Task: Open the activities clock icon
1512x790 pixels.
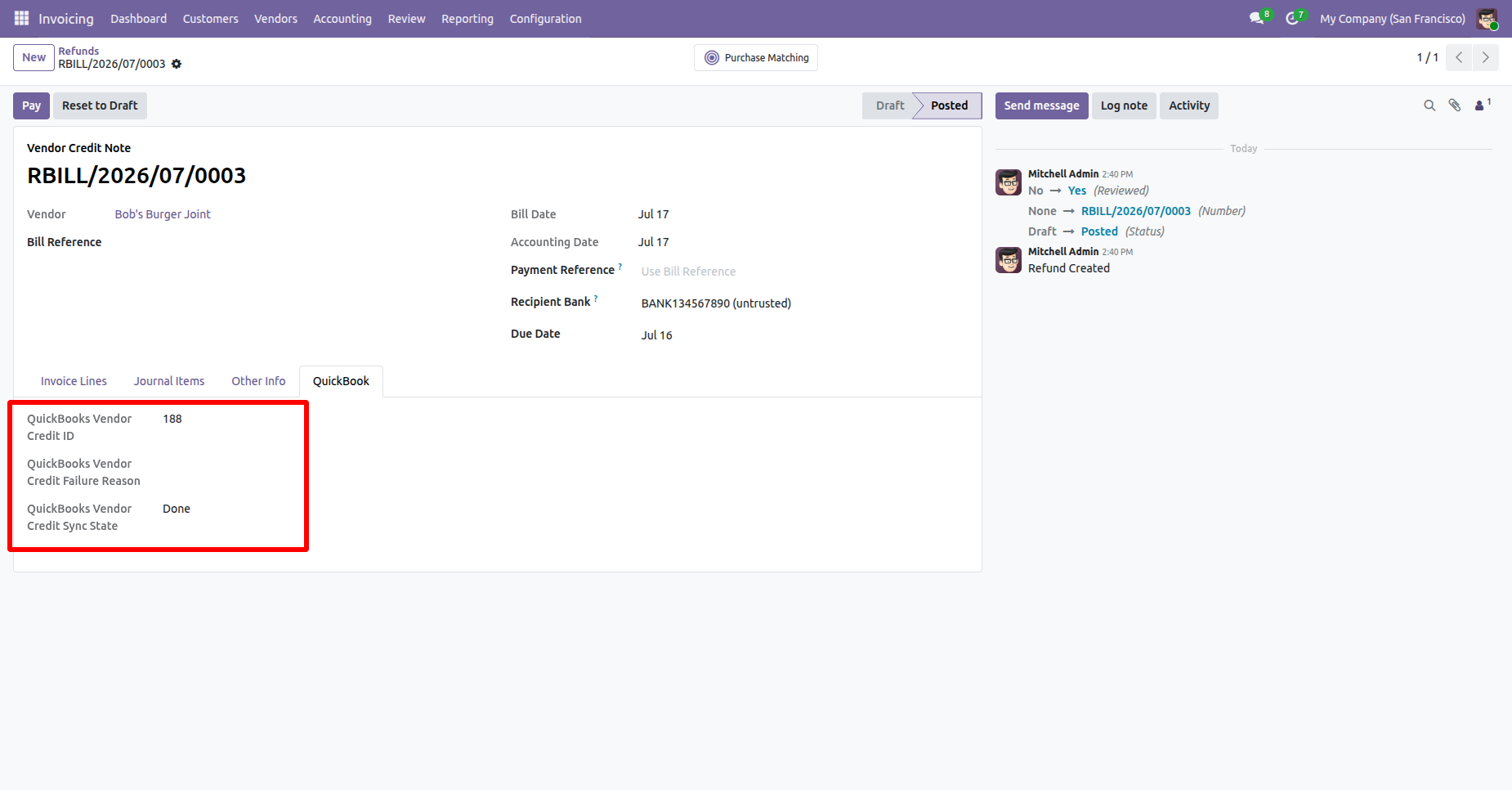Action: (1292, 18)
